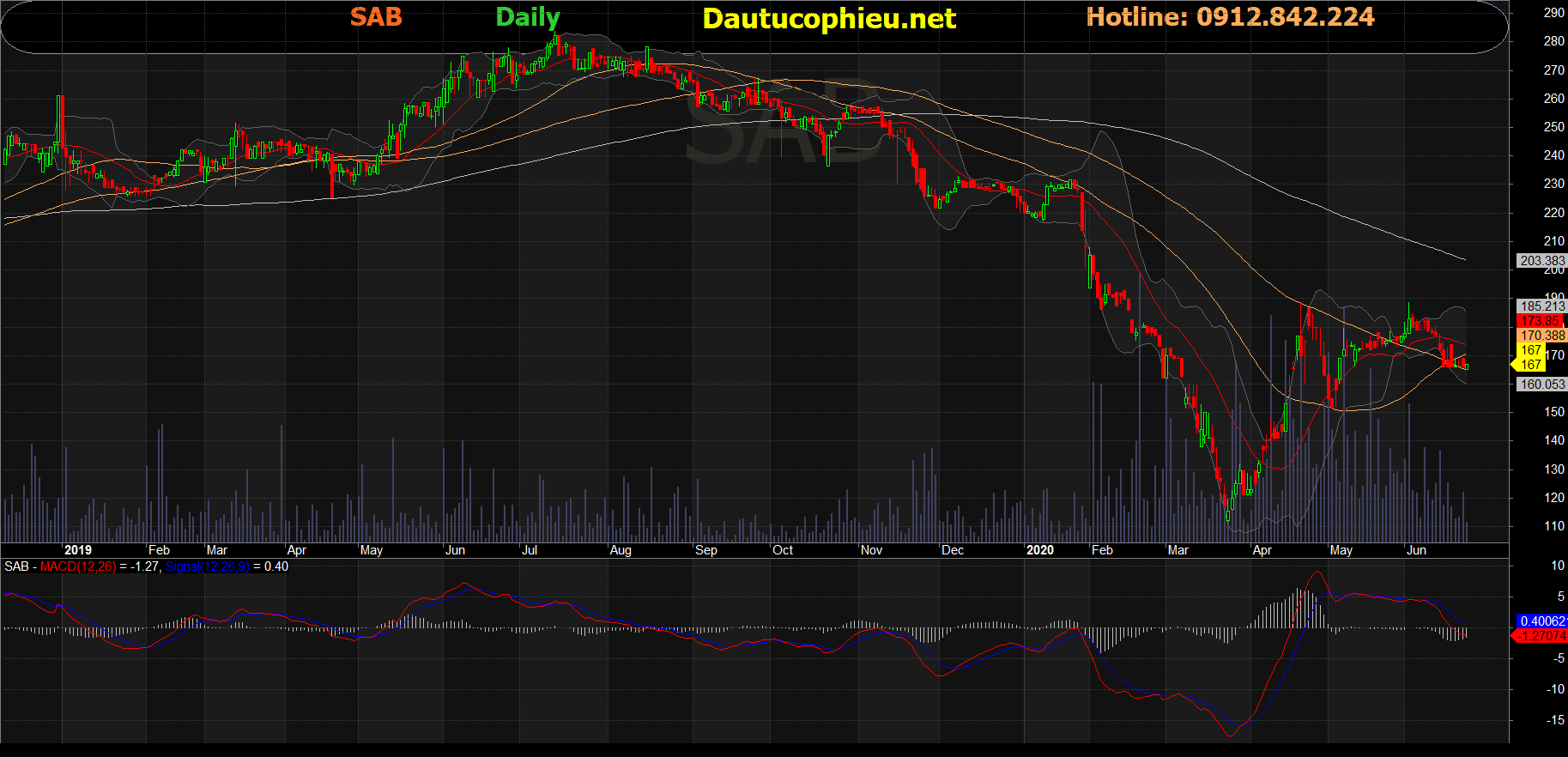Click the 2020 year marker on time axis
The width and height of the screenshot is (1568, 757).
pos(1040,550)
